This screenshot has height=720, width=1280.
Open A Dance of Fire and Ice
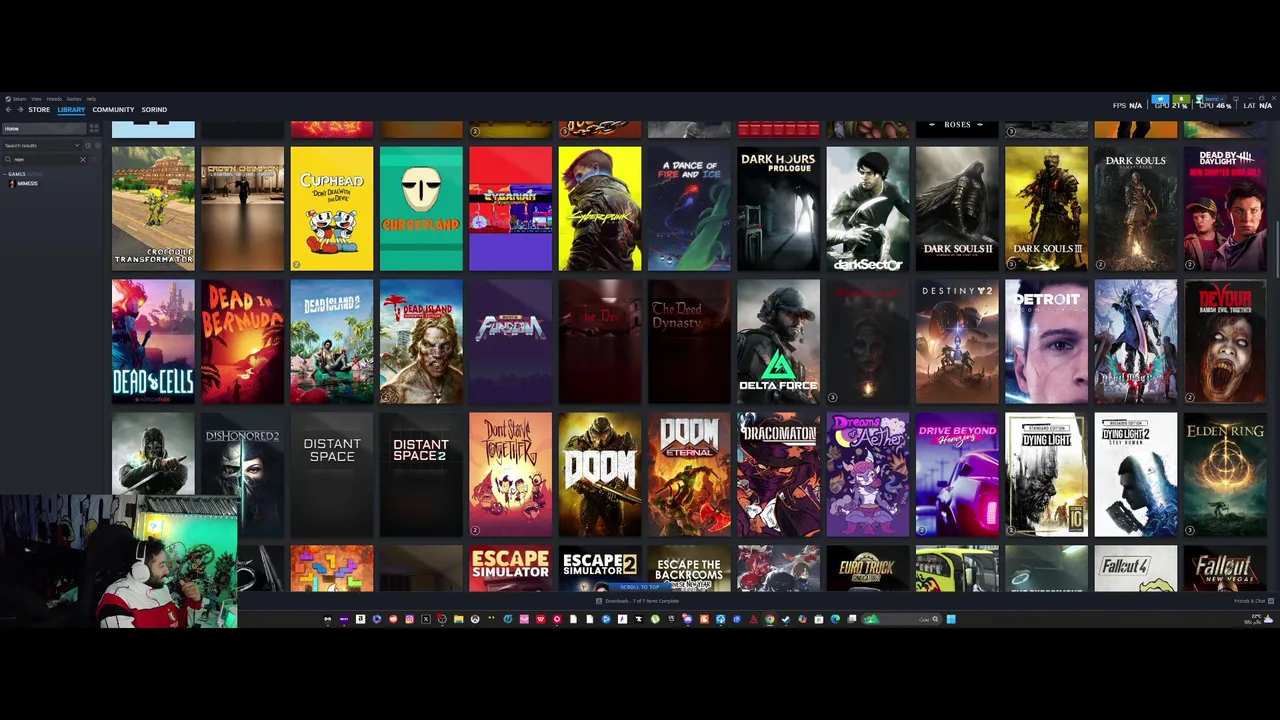690,209
